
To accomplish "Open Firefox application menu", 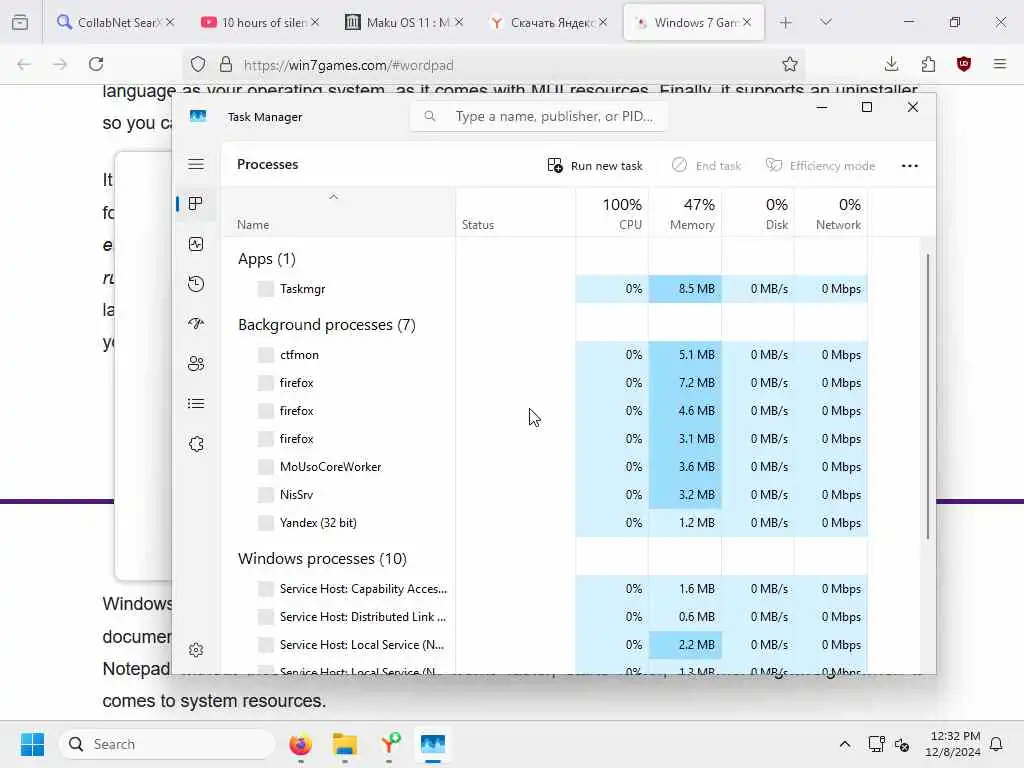I will (x=1000, y=64).
